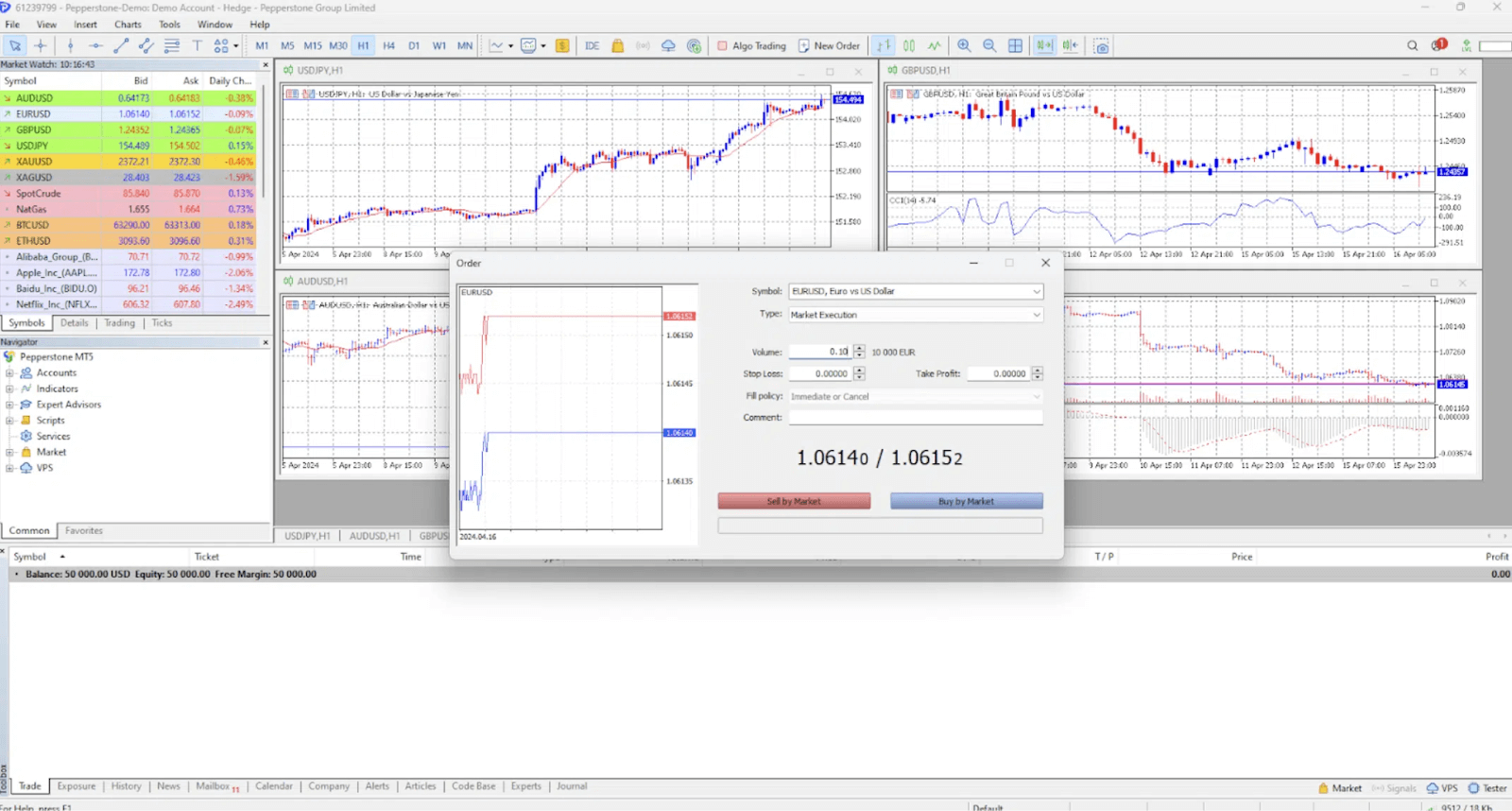Click the Stop Loss input field
1512x811 pixels.
click(820, 373)
